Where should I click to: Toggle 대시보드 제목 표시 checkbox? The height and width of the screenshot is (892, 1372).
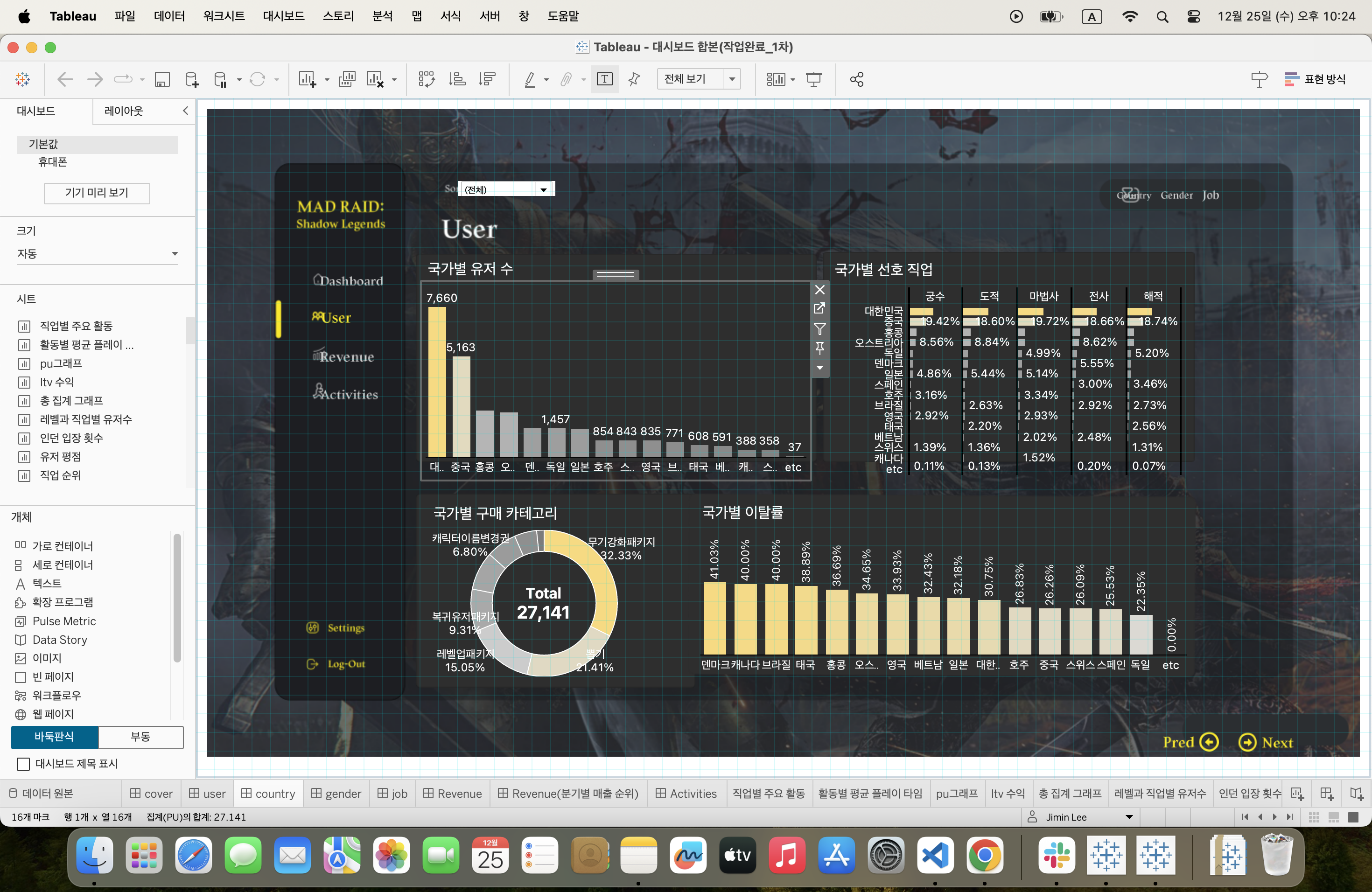point(23,764)
